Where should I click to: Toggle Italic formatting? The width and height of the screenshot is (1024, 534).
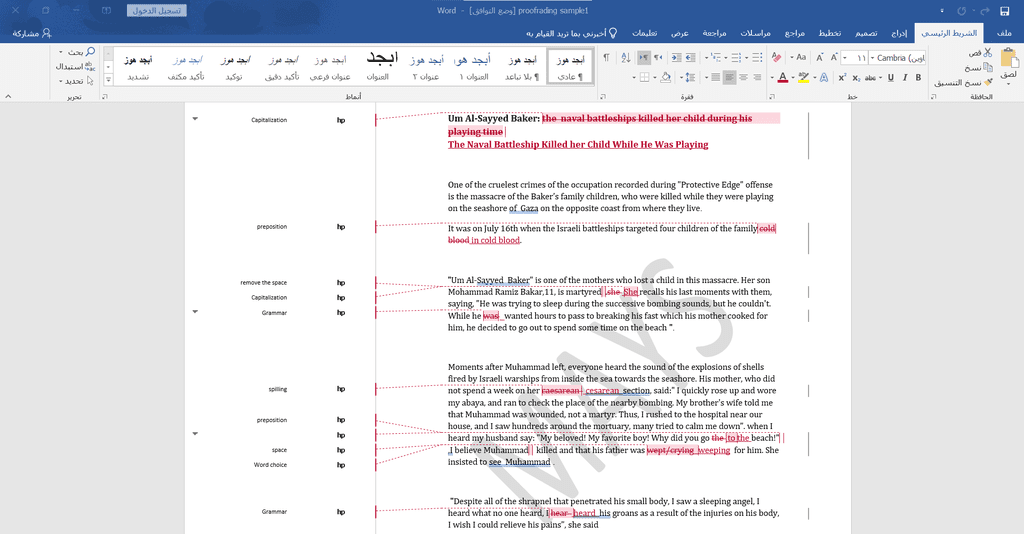point(904,78)
